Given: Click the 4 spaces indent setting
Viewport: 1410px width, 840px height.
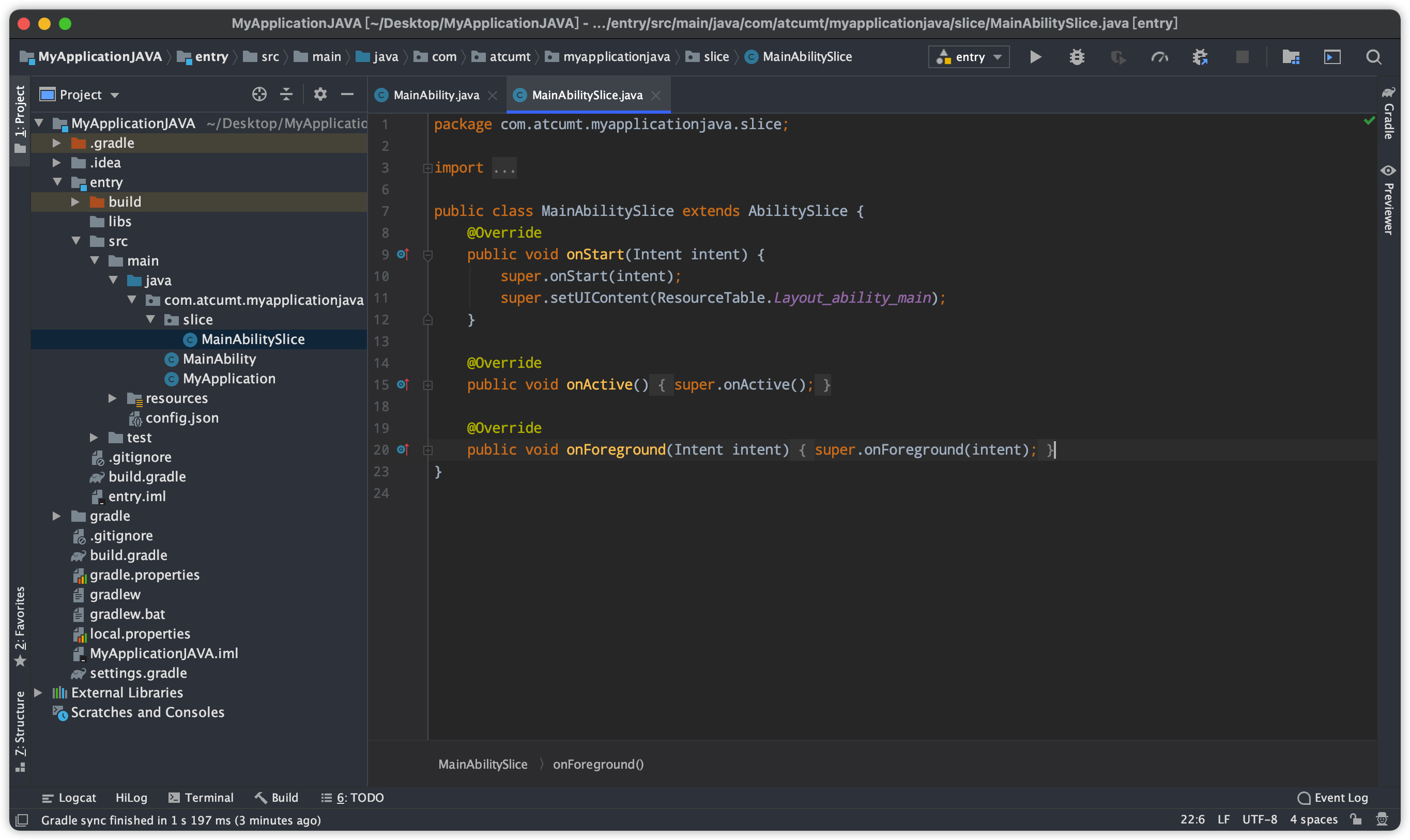Looking at the screenshot, I should click(1313, 819).
